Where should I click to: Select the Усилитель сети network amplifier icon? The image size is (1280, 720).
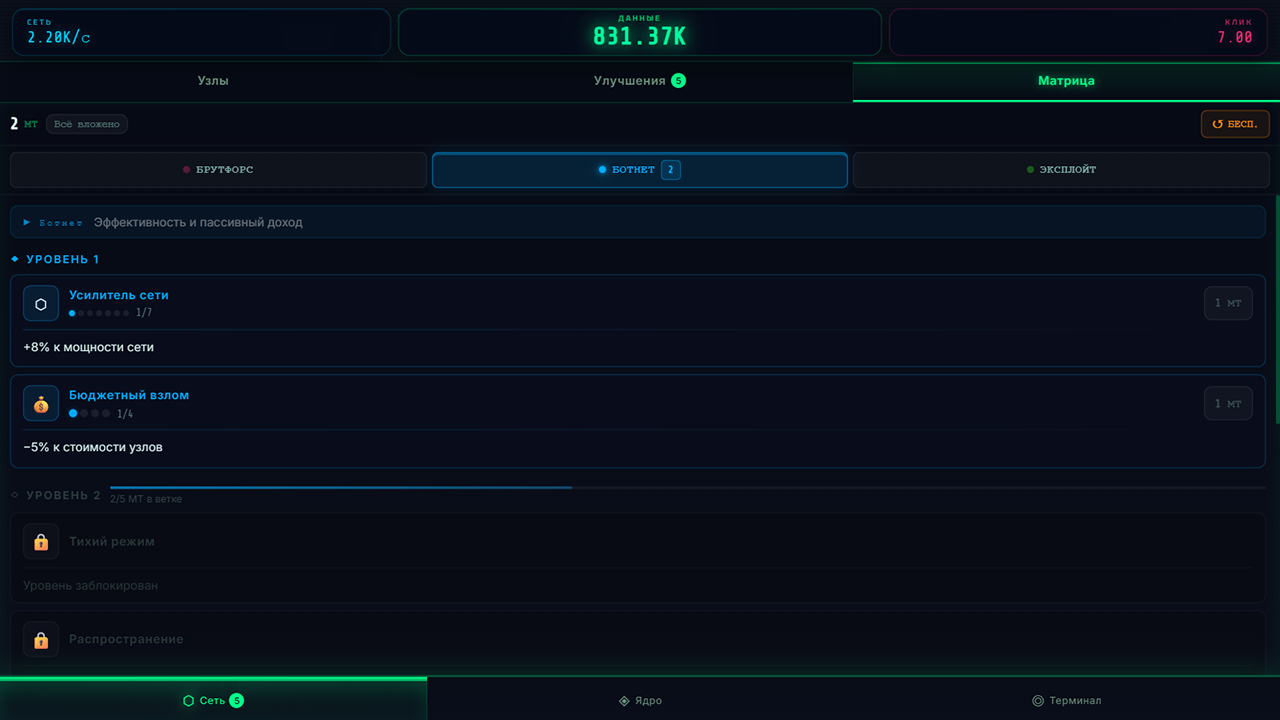[41, 303]
